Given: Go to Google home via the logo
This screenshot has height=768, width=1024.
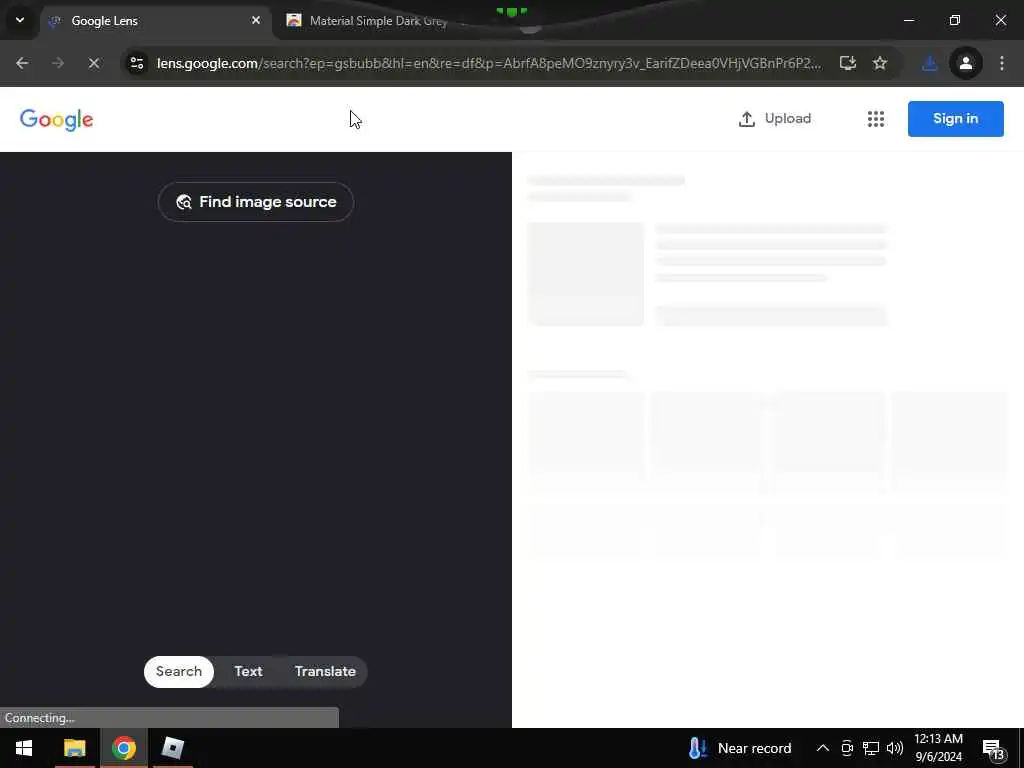Looking at the screenshot, I should 57,120.
